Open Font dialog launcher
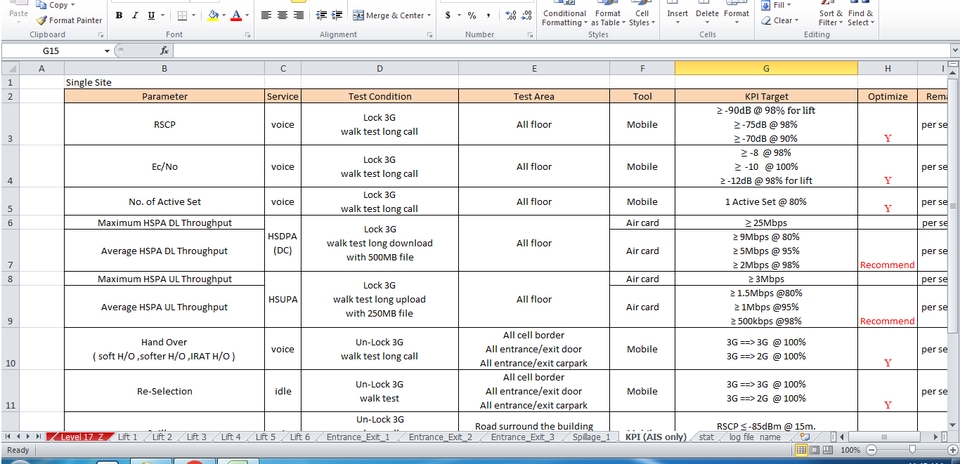This screenshot has height=464, width=960. click(247, 35)
